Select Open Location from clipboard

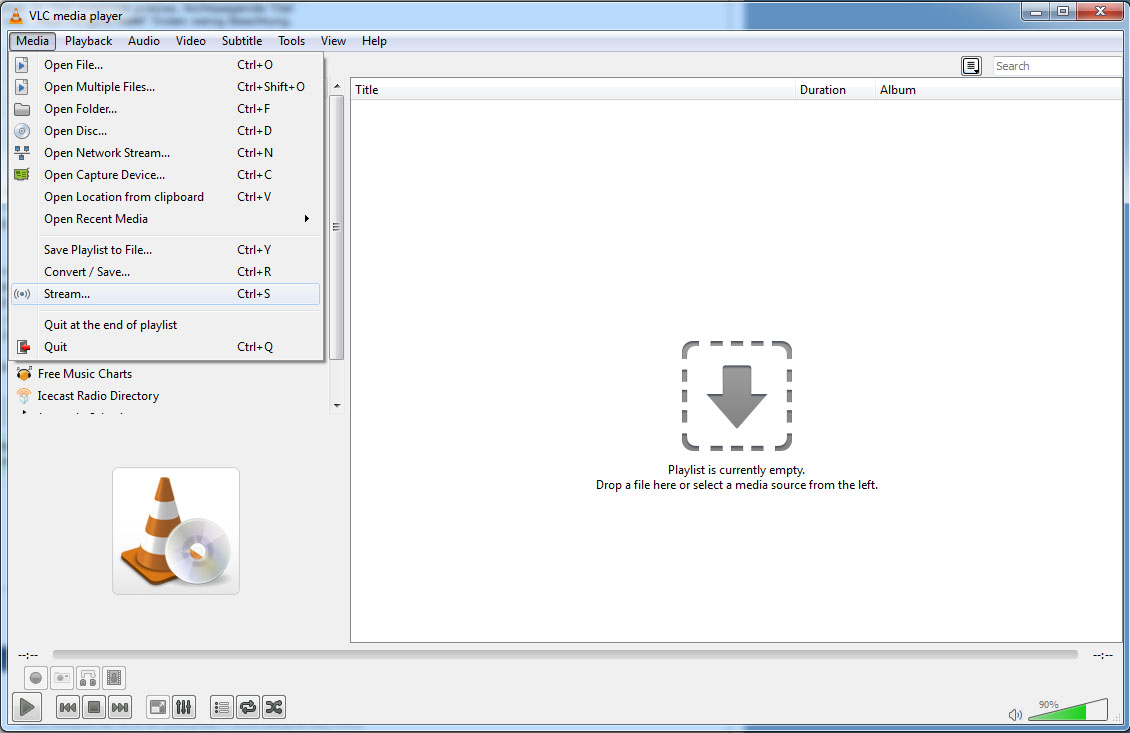tap(165, 197)
